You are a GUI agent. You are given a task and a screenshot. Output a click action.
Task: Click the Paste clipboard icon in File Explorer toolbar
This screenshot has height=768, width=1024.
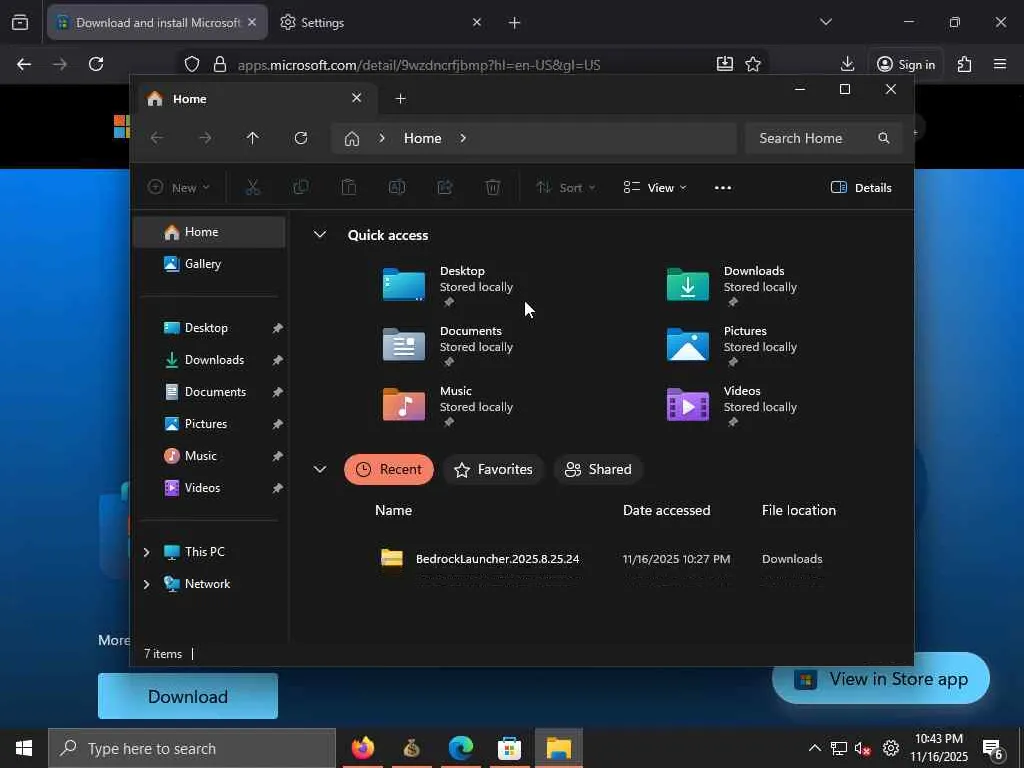tap(349, 187)
